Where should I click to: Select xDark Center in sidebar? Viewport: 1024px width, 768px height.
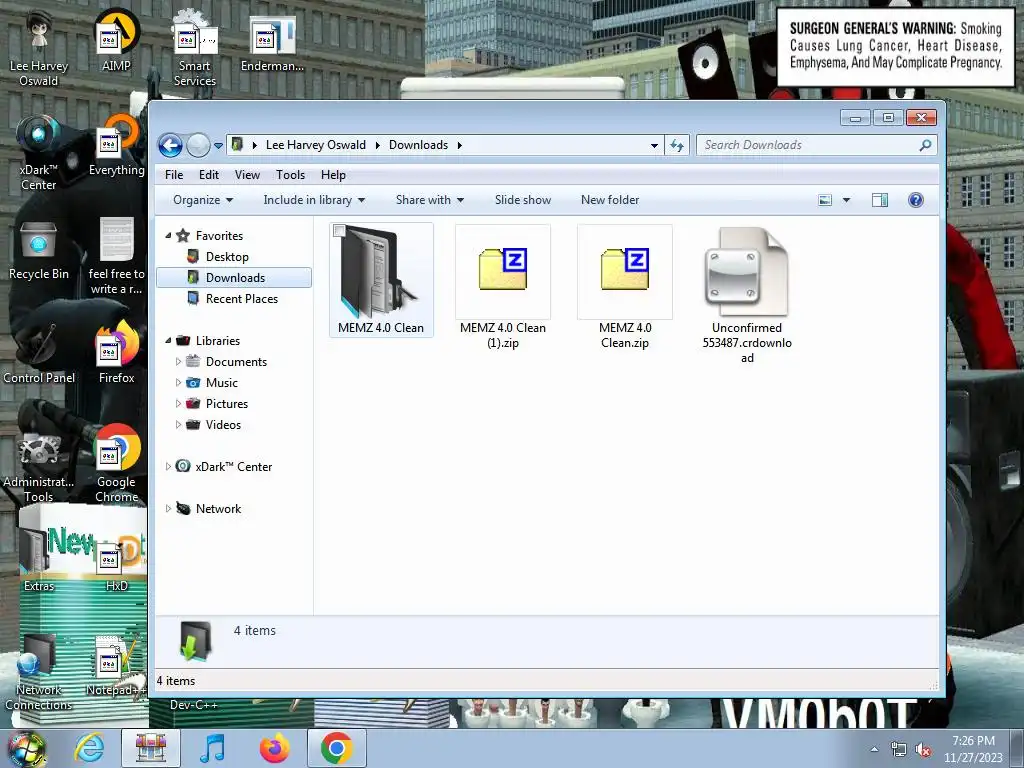click(x=233, y=466)
